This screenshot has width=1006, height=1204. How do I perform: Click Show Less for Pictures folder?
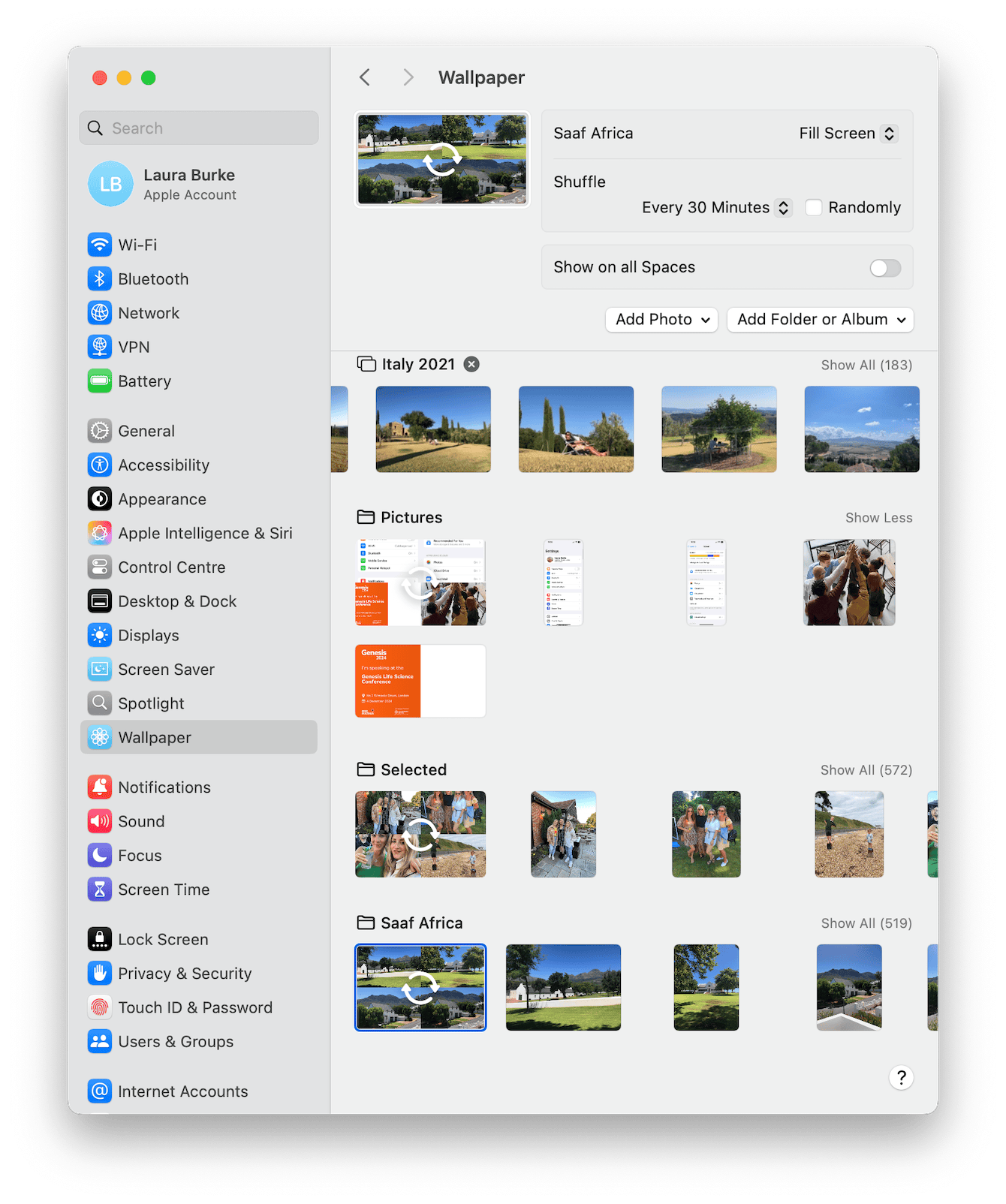[x=878, y=518]
